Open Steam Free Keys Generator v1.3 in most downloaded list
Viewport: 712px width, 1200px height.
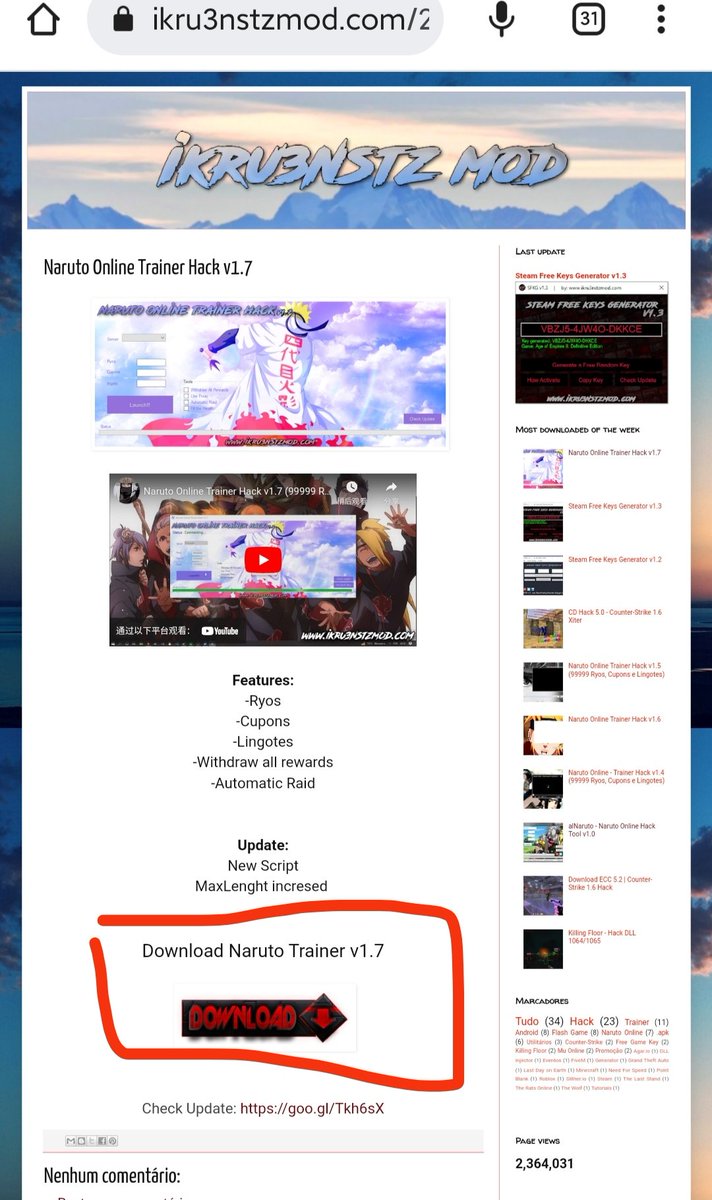[x=615, y=506]
